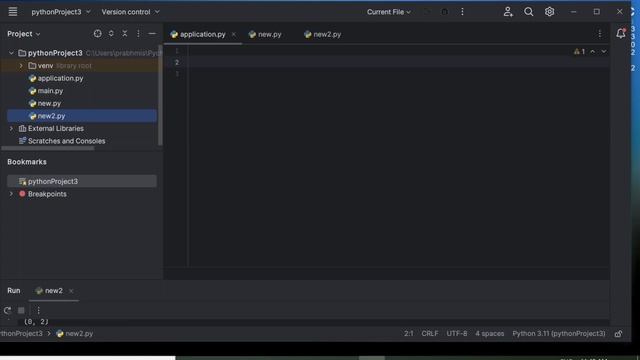This screenshot has height=360, width=640.
Task: Switch to the new2.py editor tab
Action: [322, 34]
